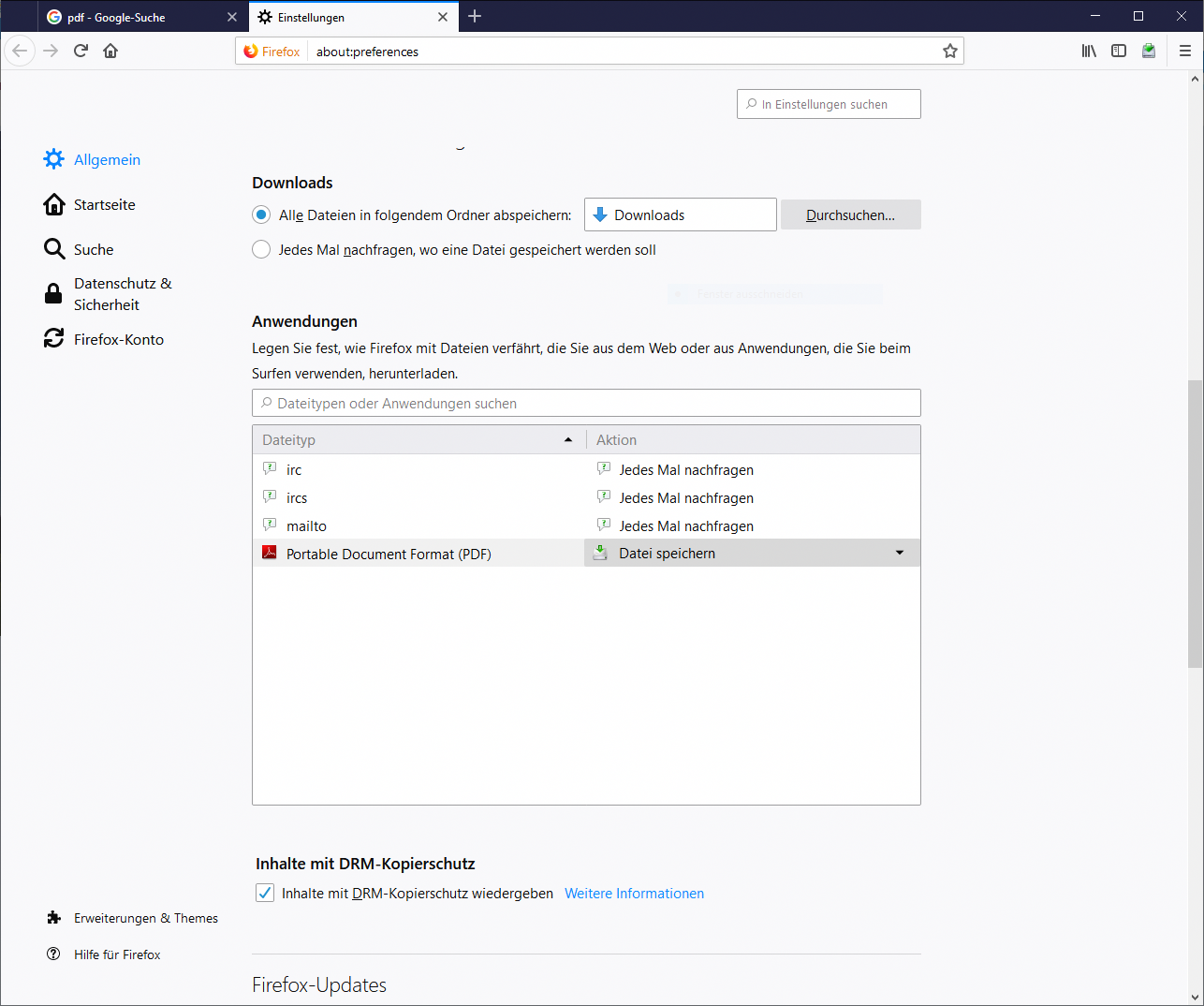Click the Firefox-Konto sync icon

point(54,339)
